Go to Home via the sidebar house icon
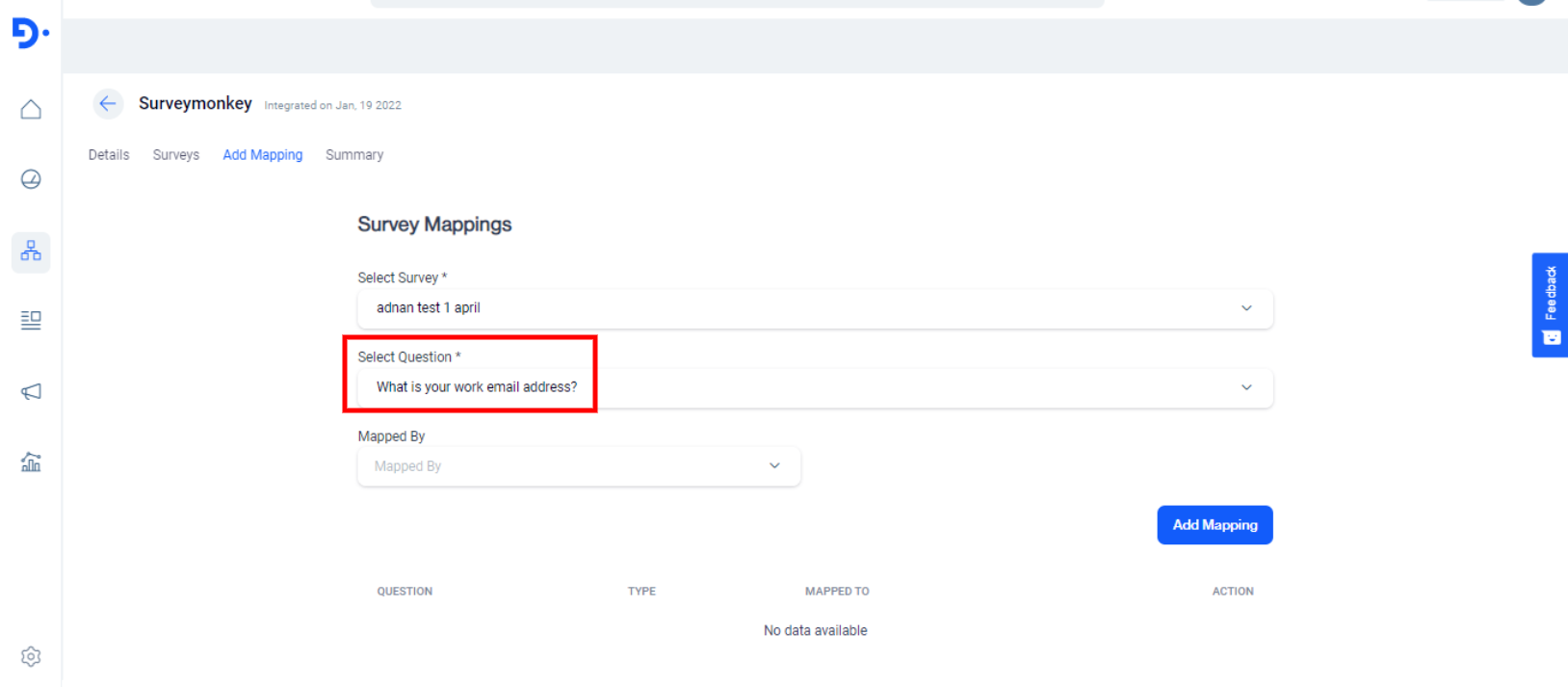This screenshot has width=1568, height=687. (31, 110)
